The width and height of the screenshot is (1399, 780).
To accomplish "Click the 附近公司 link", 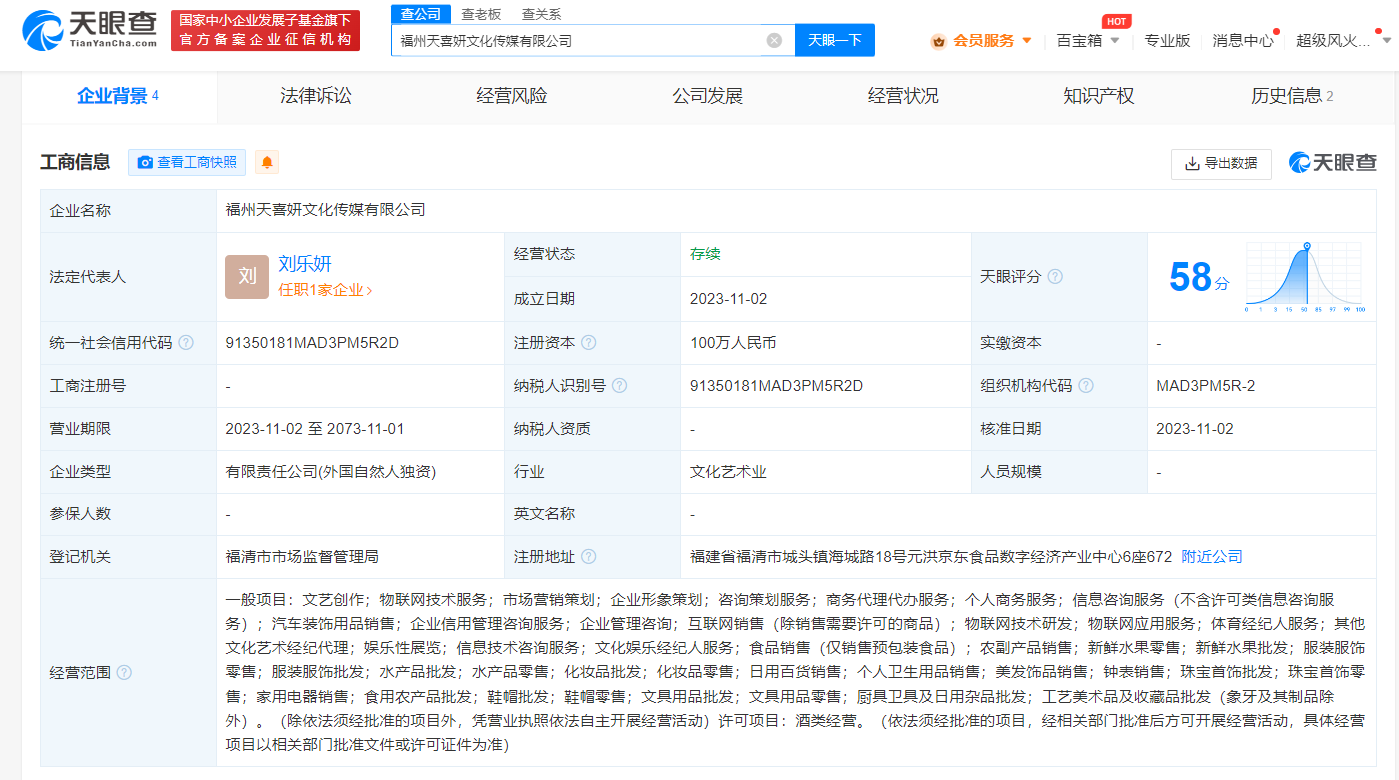I will tap(1211, 555).
